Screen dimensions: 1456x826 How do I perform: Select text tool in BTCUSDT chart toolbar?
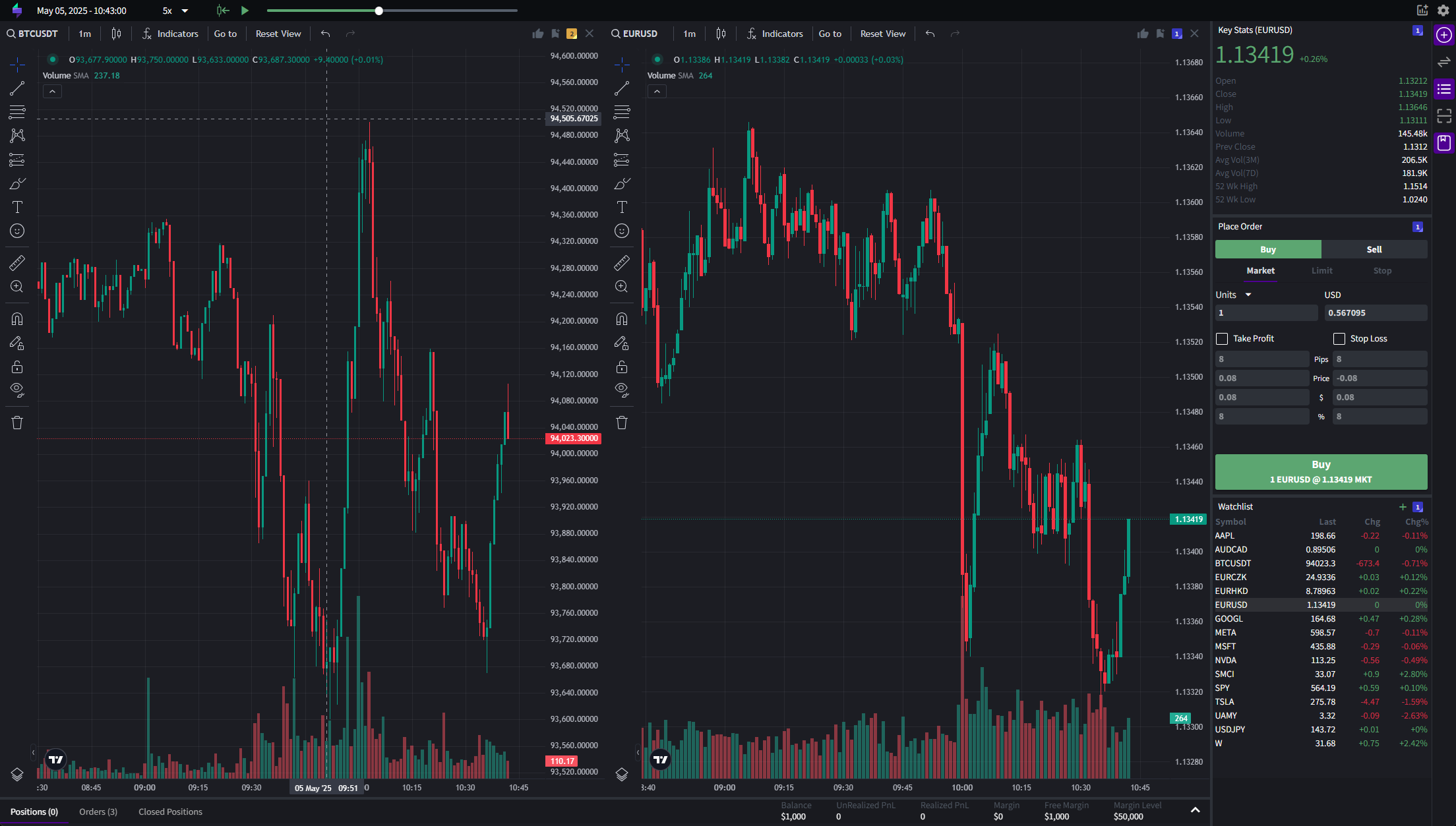(17, 207)
